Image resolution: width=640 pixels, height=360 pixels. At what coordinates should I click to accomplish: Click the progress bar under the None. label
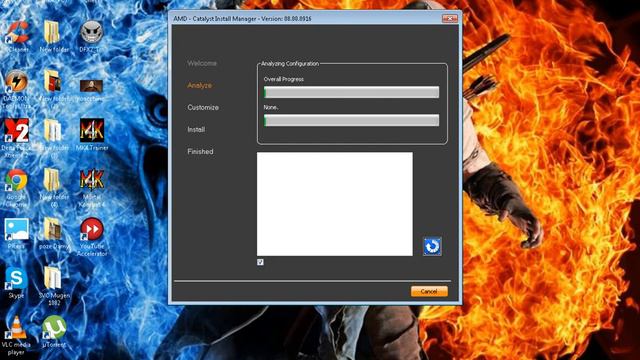pos(351,120)
